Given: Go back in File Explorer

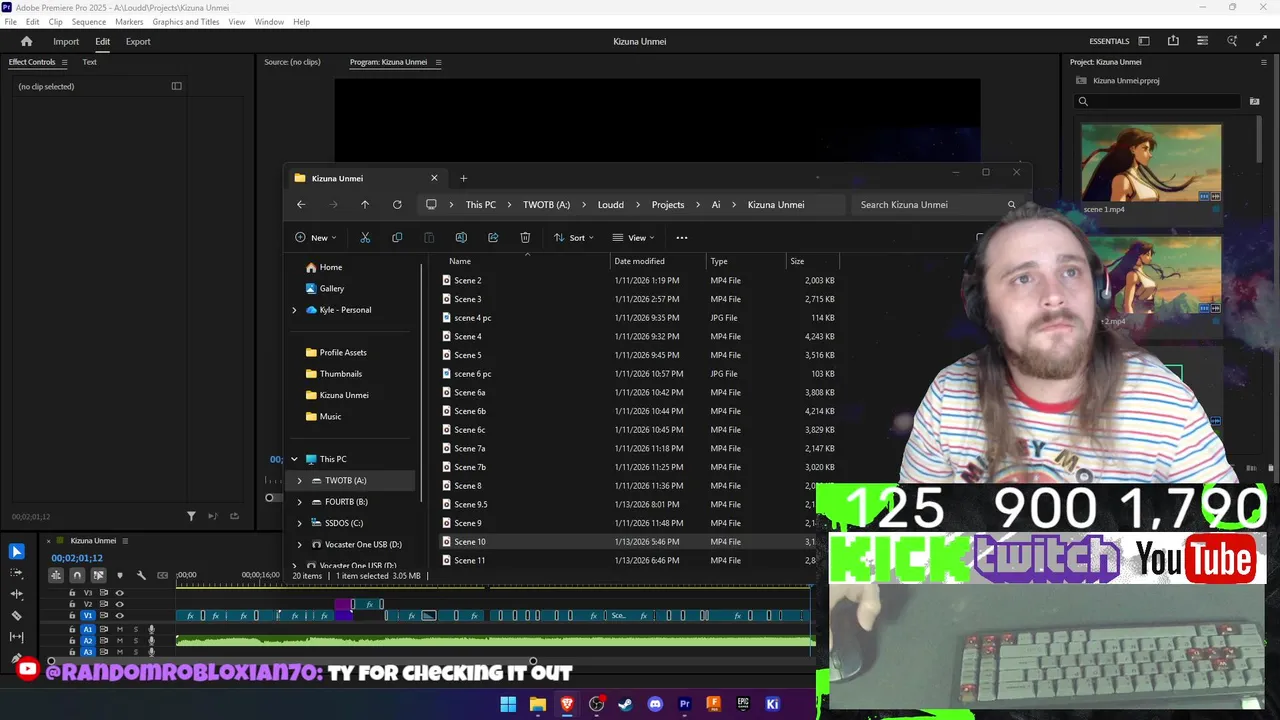Looking at the screenshot, I should tap(301, 204).
